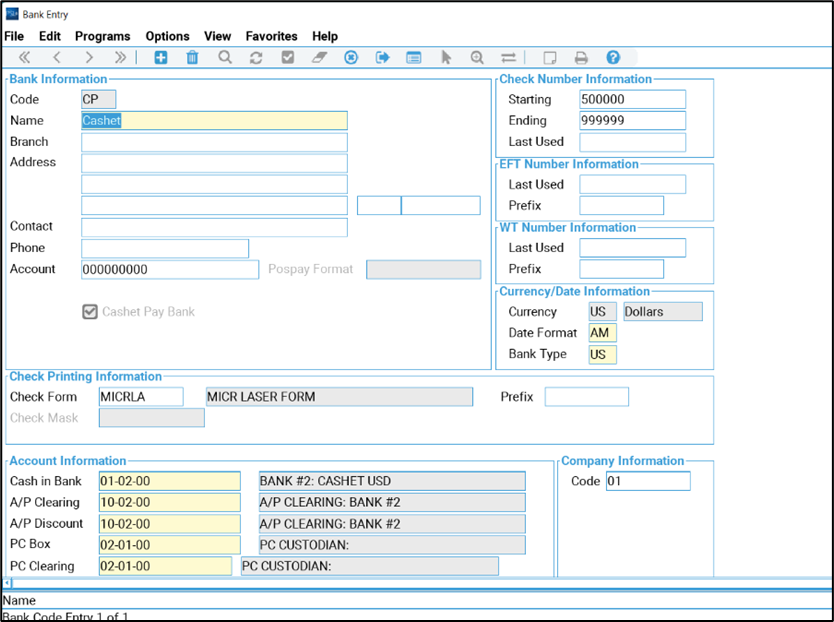Open the Favorites menu
This screenshot has height=622, width=834.
[x=271, y=36]
